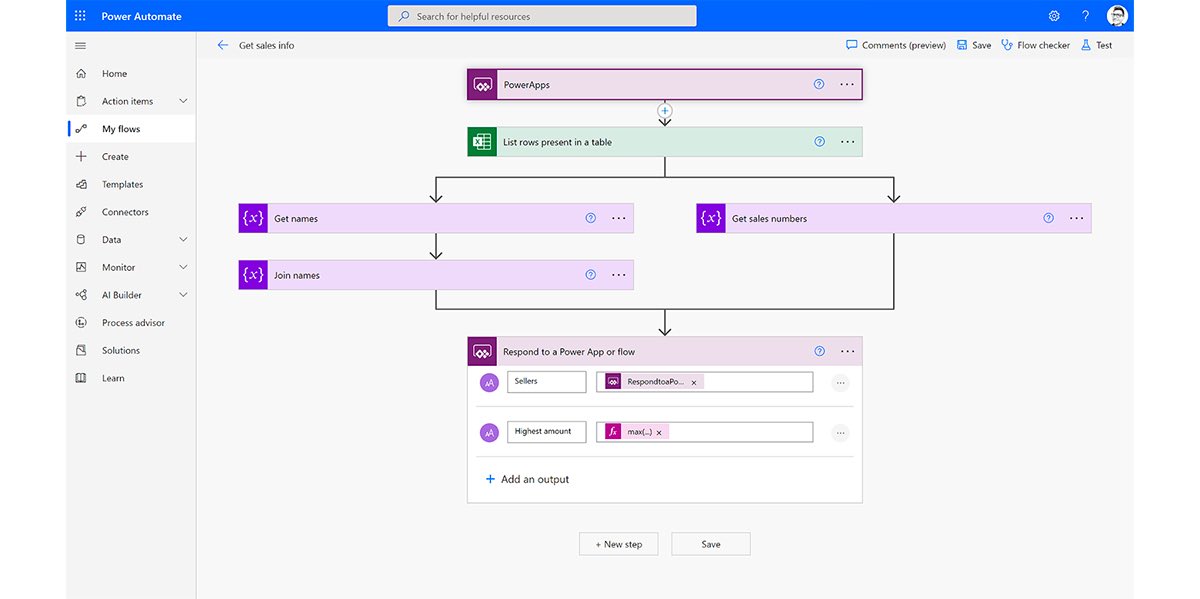Screen dimensions: 1200x599
Task: Open help for the PowerApps step
Action: coord(819,84)
